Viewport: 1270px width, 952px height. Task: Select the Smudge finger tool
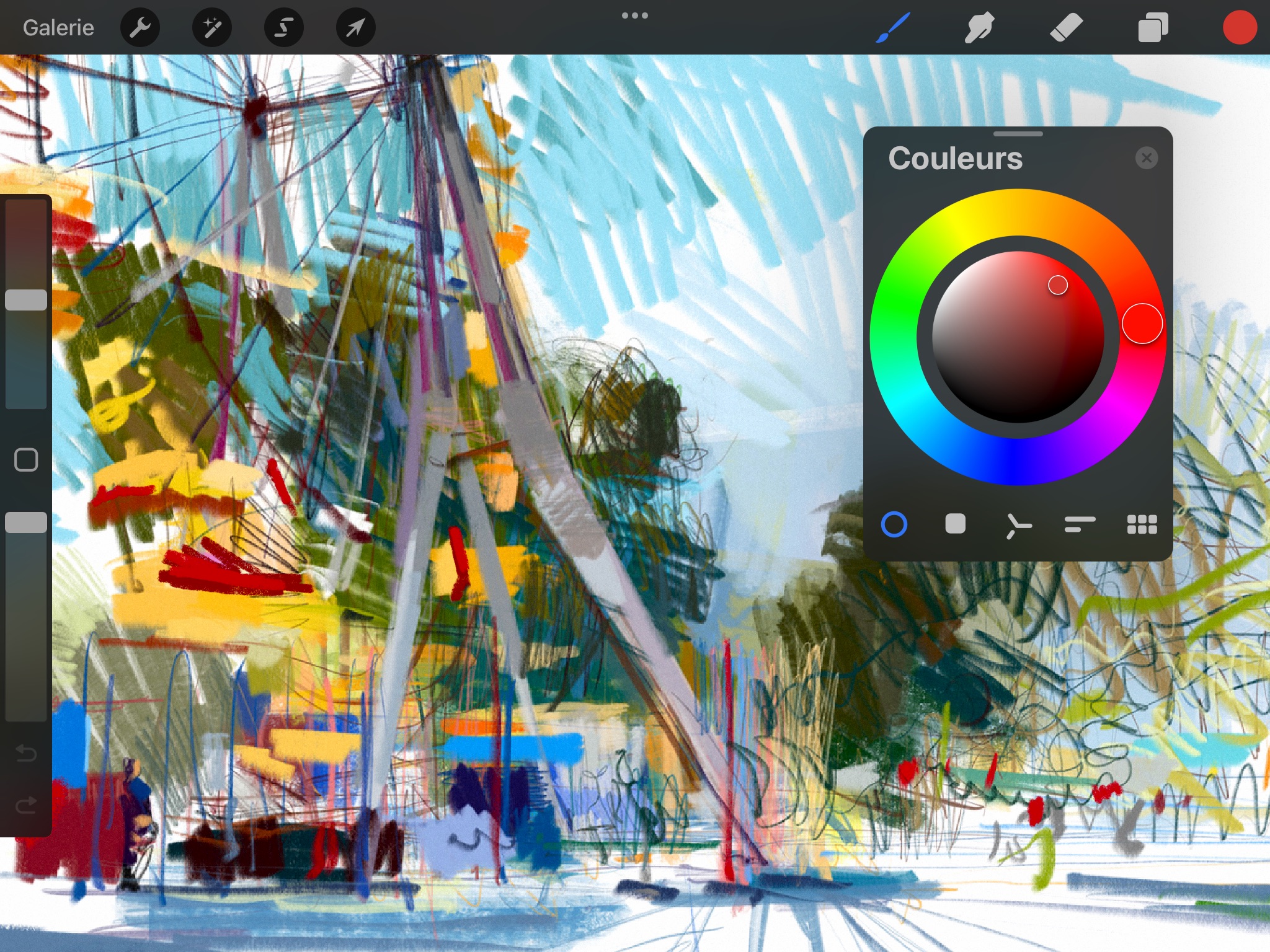tap(979, 28)
